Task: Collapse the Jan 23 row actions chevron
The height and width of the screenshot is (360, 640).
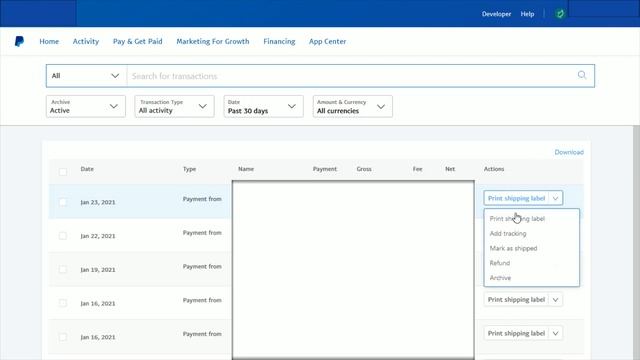Action: (556, 198)
